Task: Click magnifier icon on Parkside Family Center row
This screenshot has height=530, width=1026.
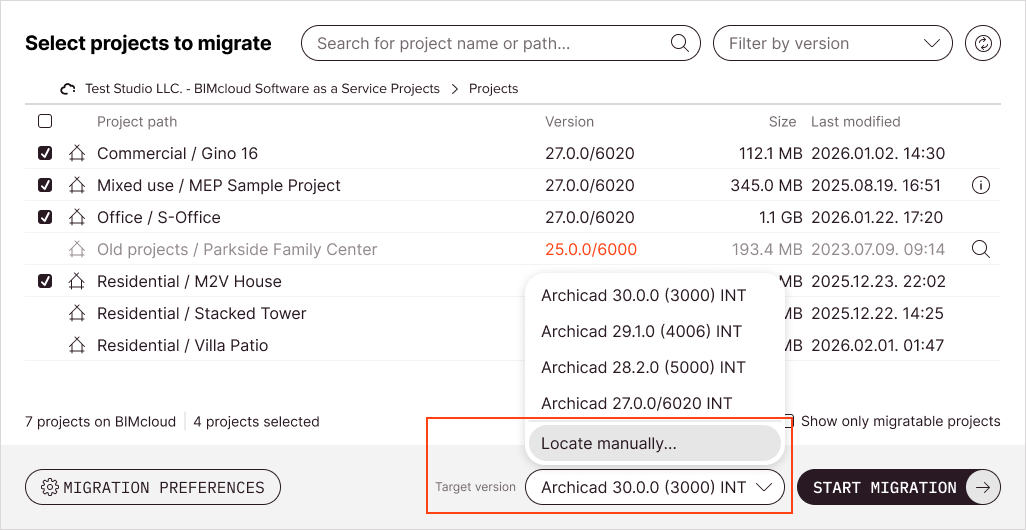Action: point(980,249)
